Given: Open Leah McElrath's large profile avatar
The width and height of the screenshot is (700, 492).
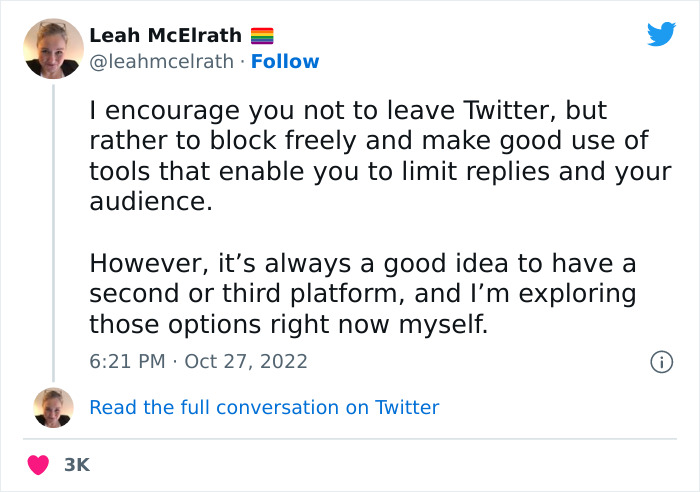Looking at the screenshot, I should 53,48.
